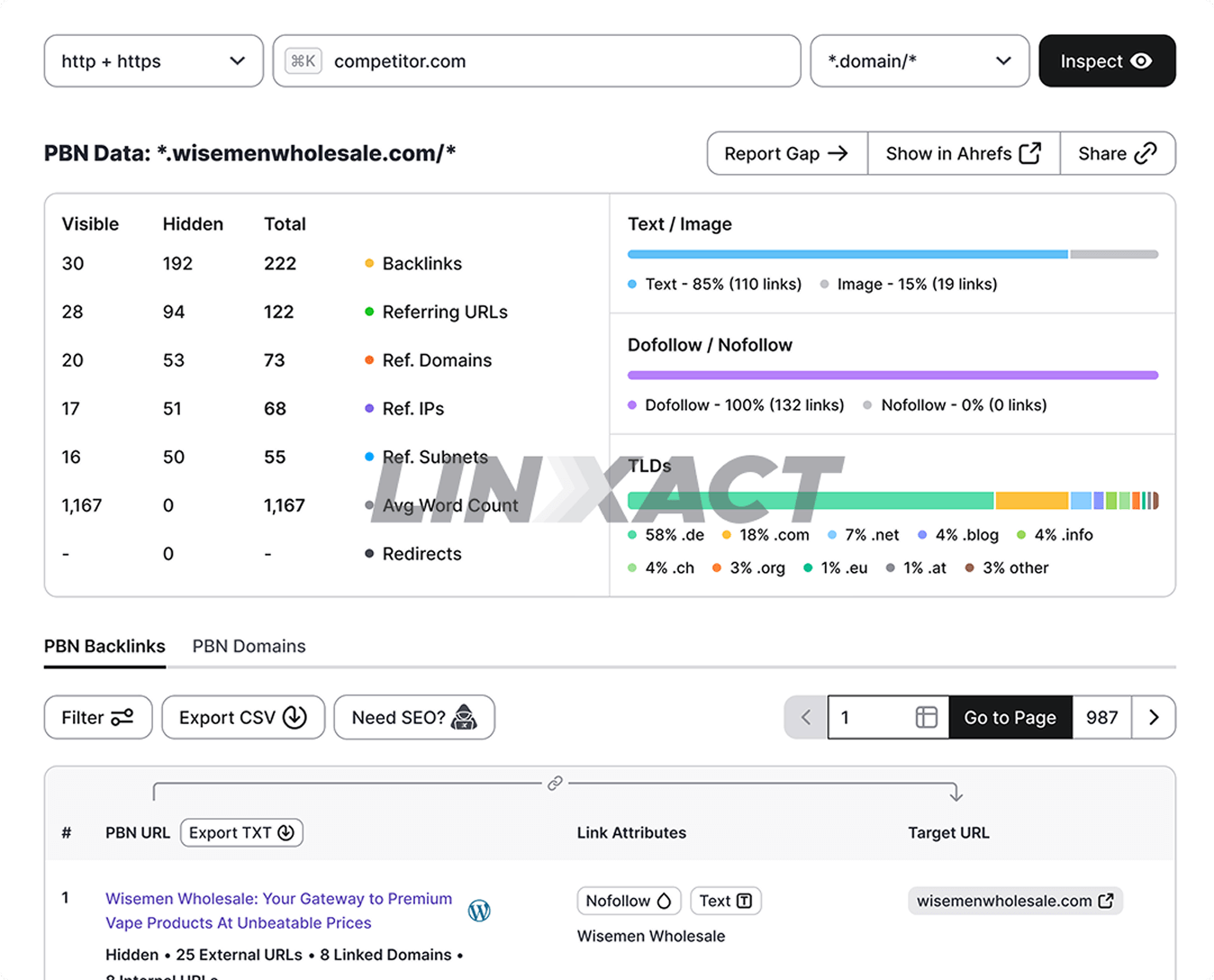Click Export TXT next to PBN URL

(x=241, y=832)
